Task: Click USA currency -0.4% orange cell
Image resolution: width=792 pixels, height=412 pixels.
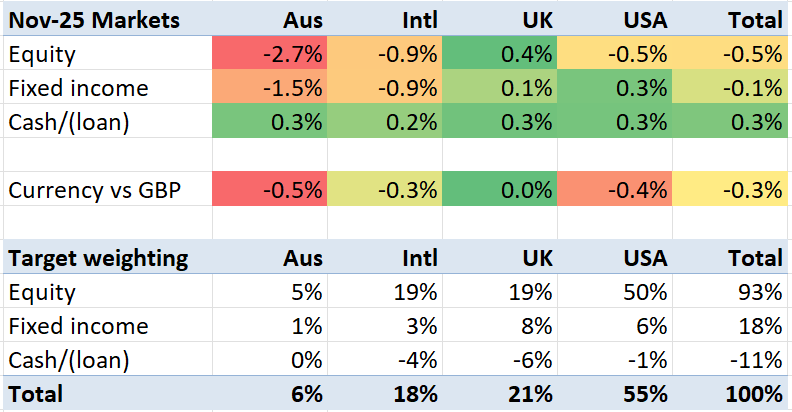Action: [x=615, y=190]
